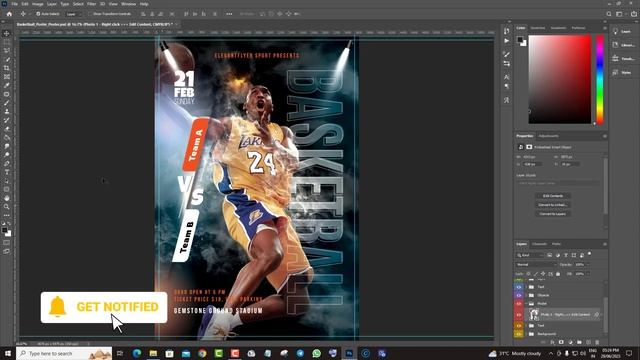Toggle the Auto-Select checkbox
Viewport: 640px width, 360px height.
click(38, 14)
